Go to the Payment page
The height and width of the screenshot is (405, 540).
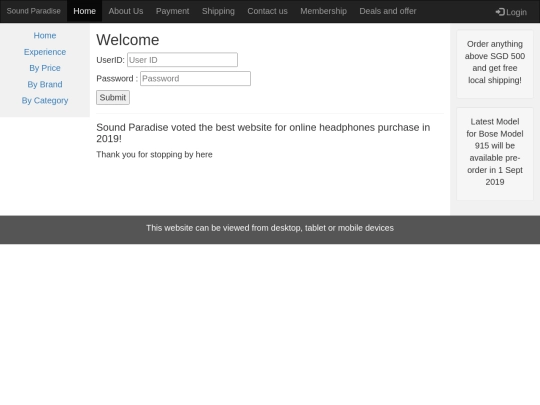pyautogui.click(x=173, y=11)
